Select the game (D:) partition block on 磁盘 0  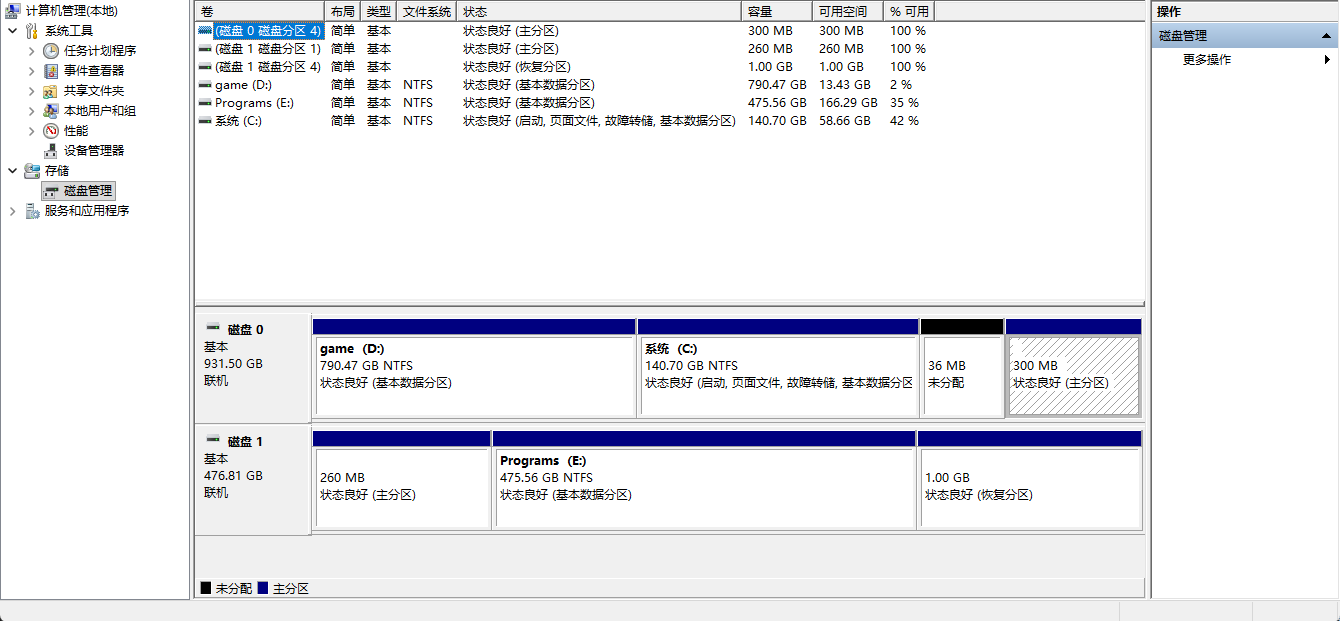(x=474, y=368)
